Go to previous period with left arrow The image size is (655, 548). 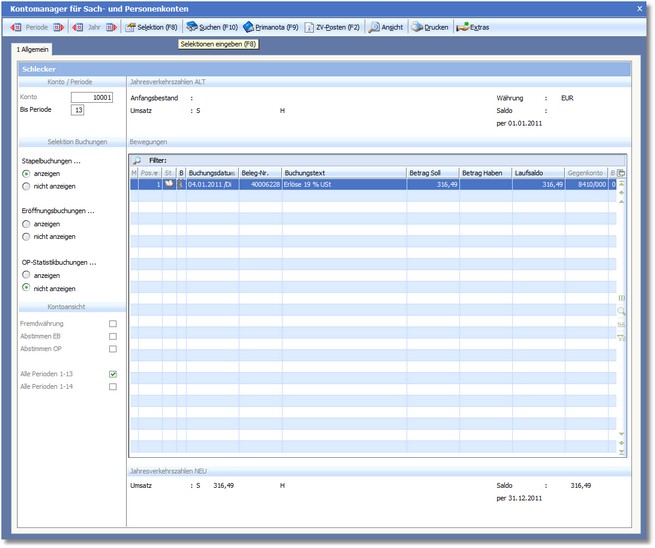pyautogui.click(x=15, y=27)
